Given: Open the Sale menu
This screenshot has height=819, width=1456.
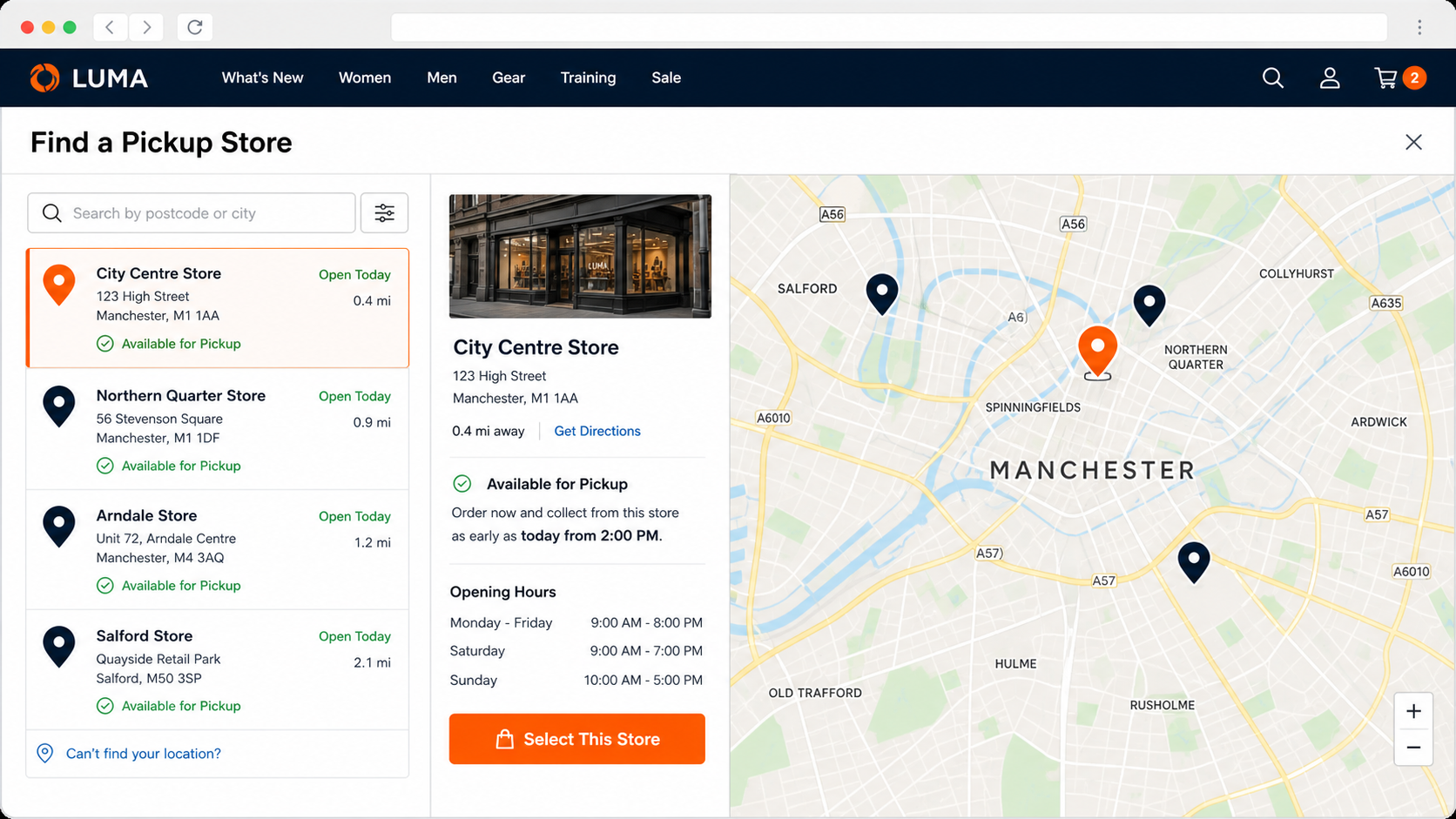Looking at the screenshot, I should 666,77.
